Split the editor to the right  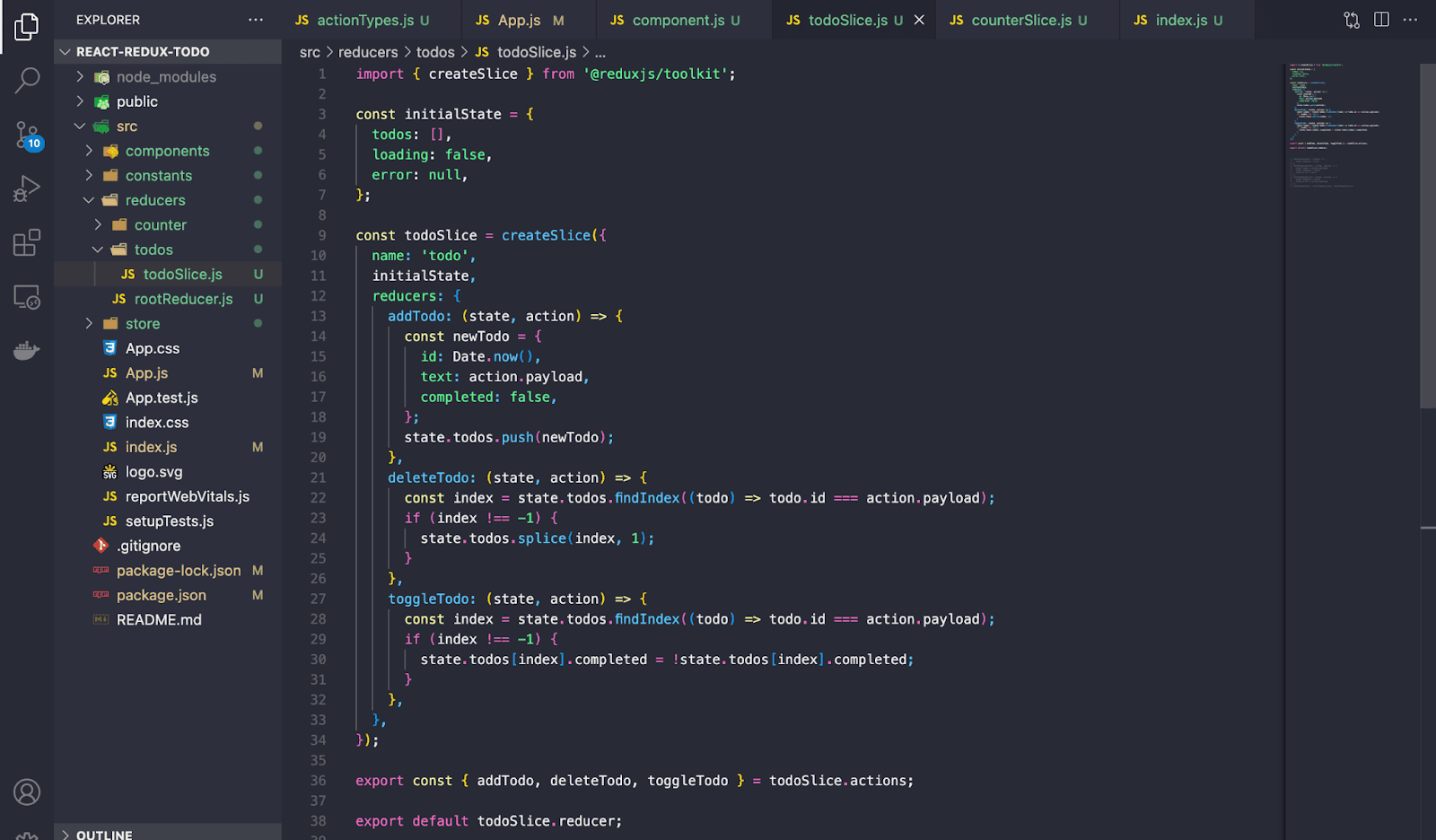click(1381, 20)
